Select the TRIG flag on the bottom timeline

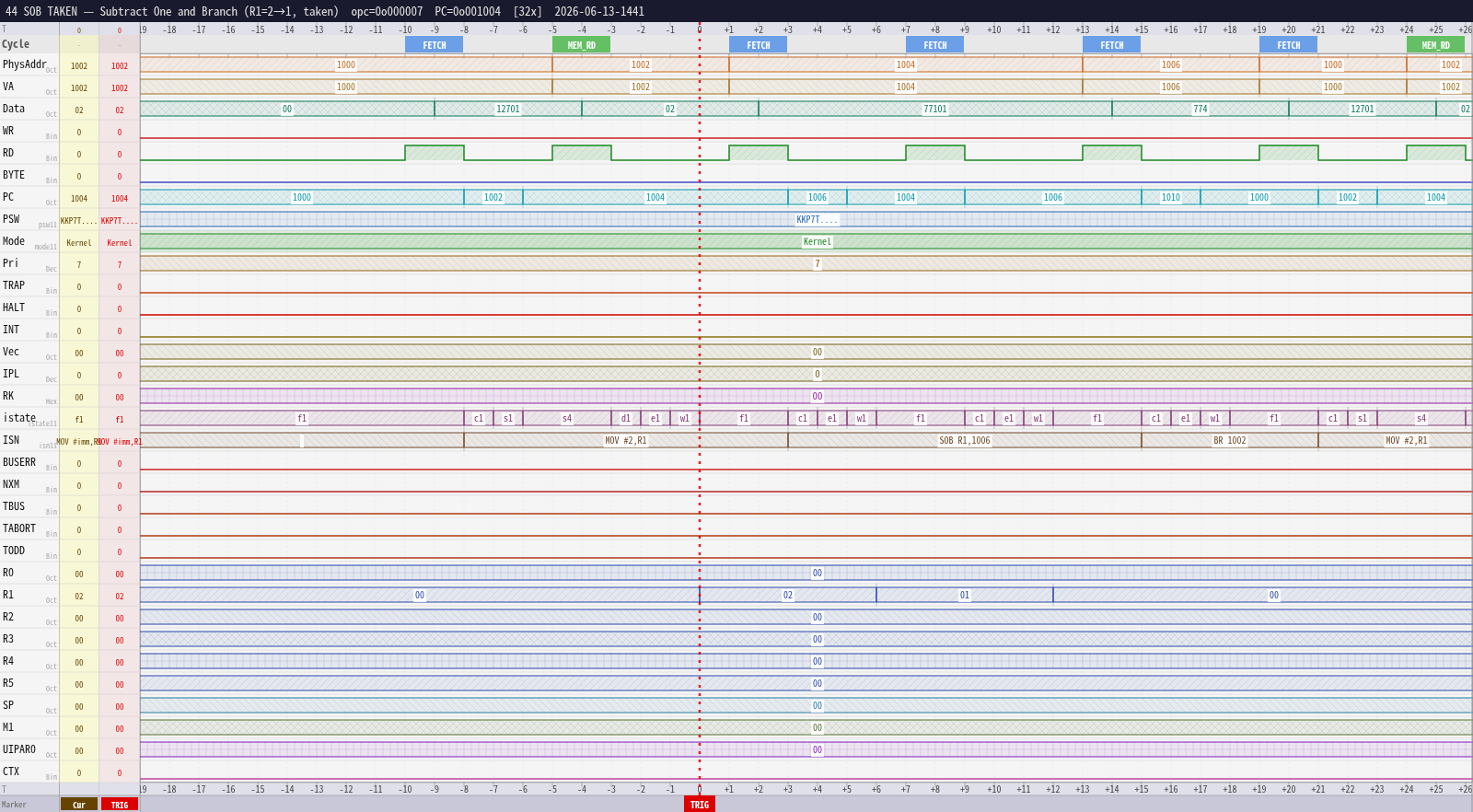pos(700,805)
